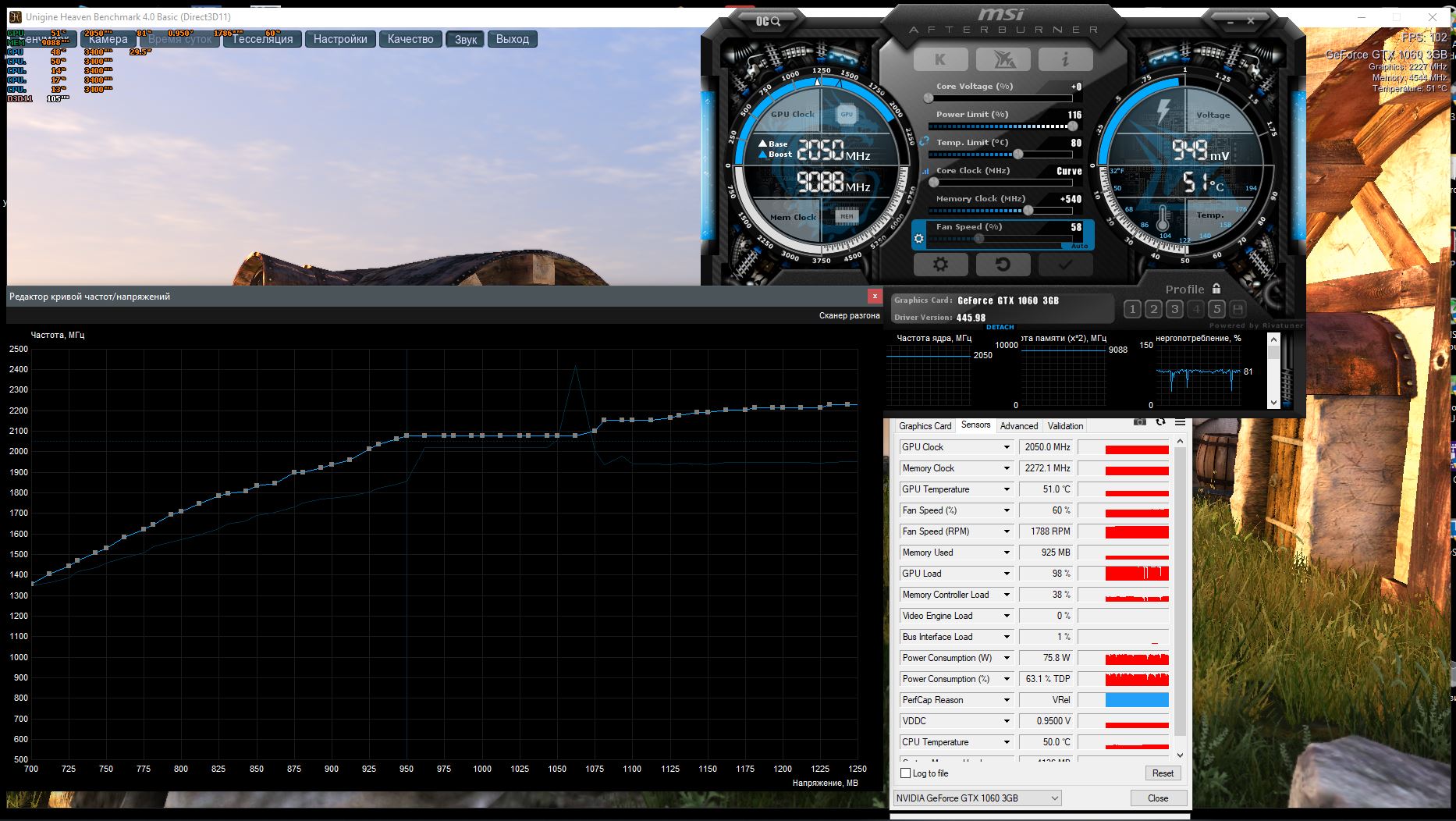Toggle the Profile lock

1216,289
